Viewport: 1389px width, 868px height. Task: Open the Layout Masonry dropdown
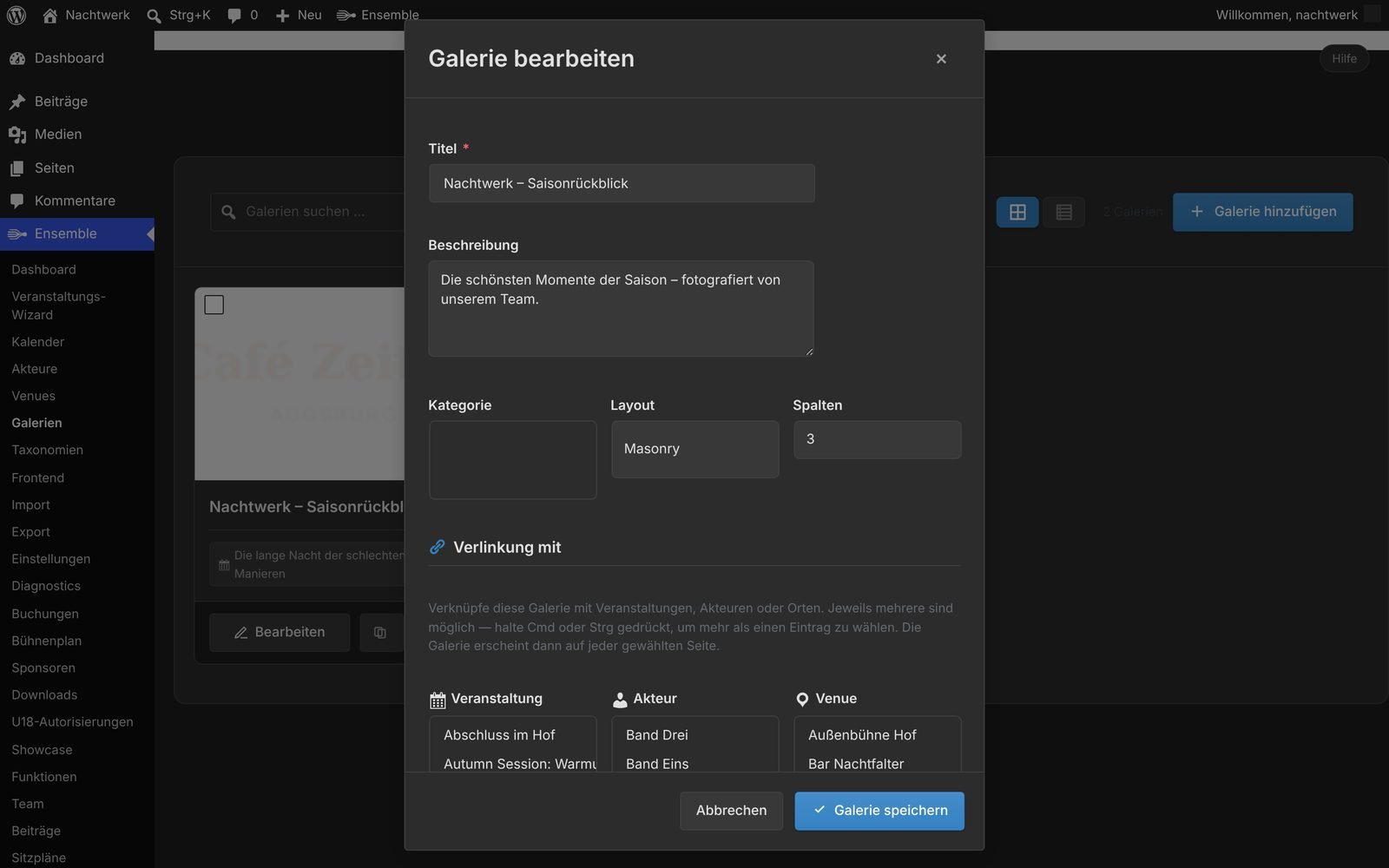click(x=694, y=449)
